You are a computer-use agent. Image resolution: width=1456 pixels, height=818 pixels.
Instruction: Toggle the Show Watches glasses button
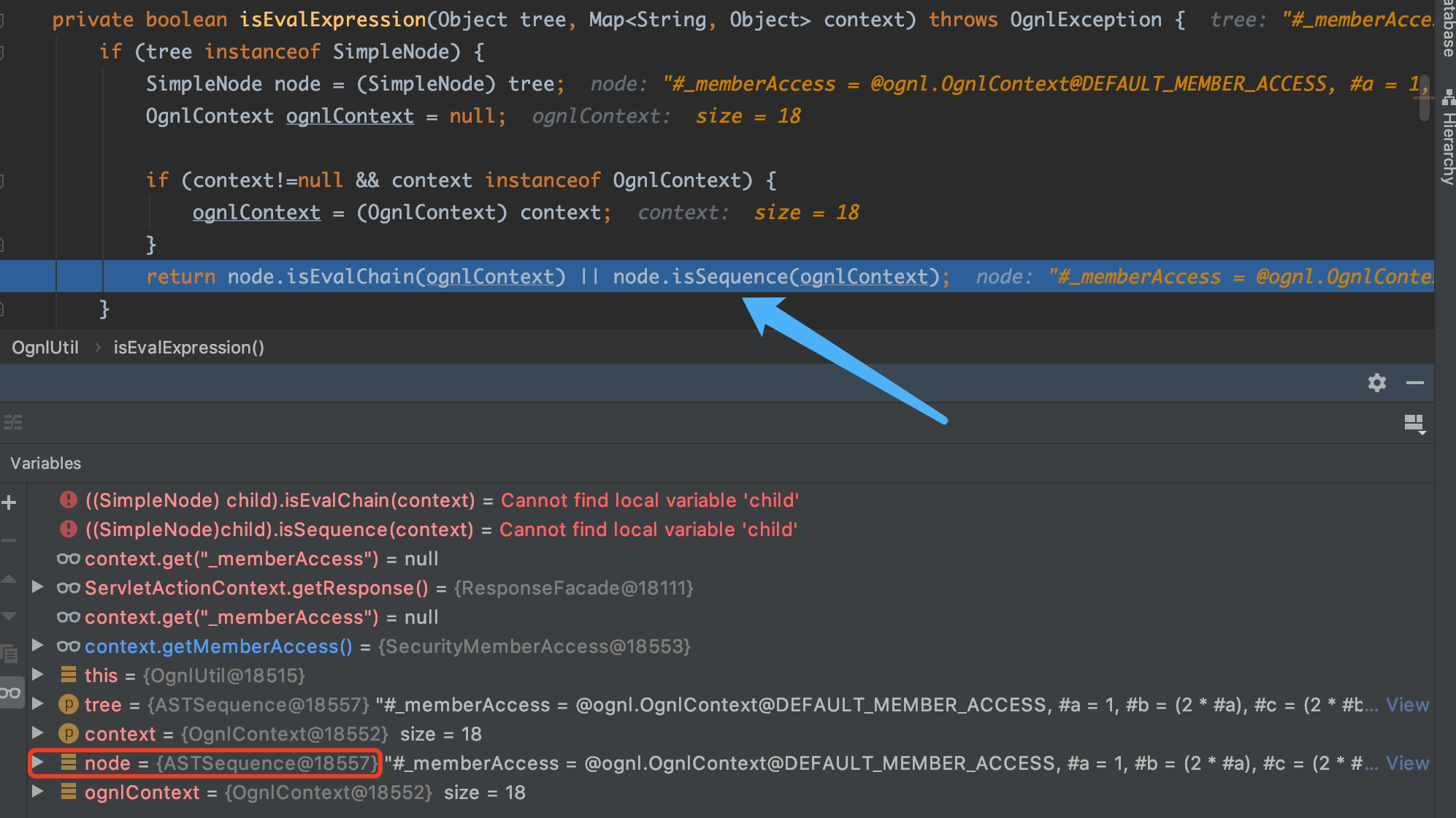click(10, 692)
